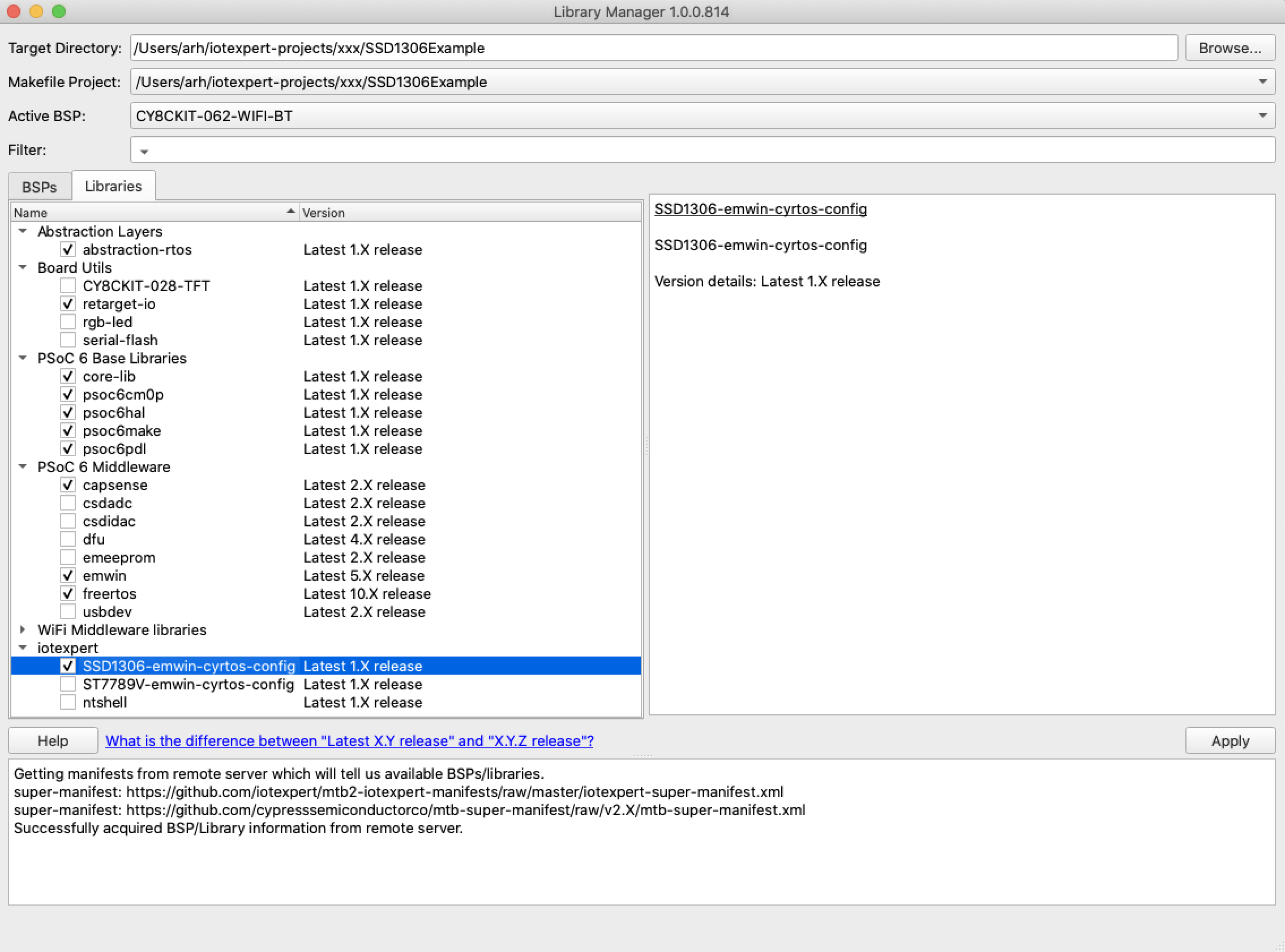
Task: Uncheck the capsense library
Action: [68, 484]
